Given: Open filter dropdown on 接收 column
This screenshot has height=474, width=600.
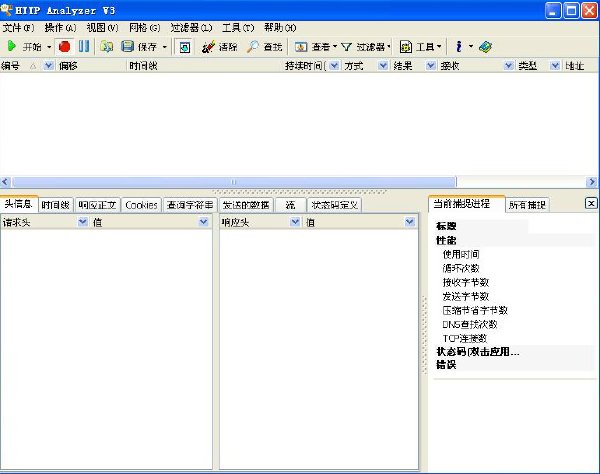Looking at the screenshot, I should pos(509,65).
